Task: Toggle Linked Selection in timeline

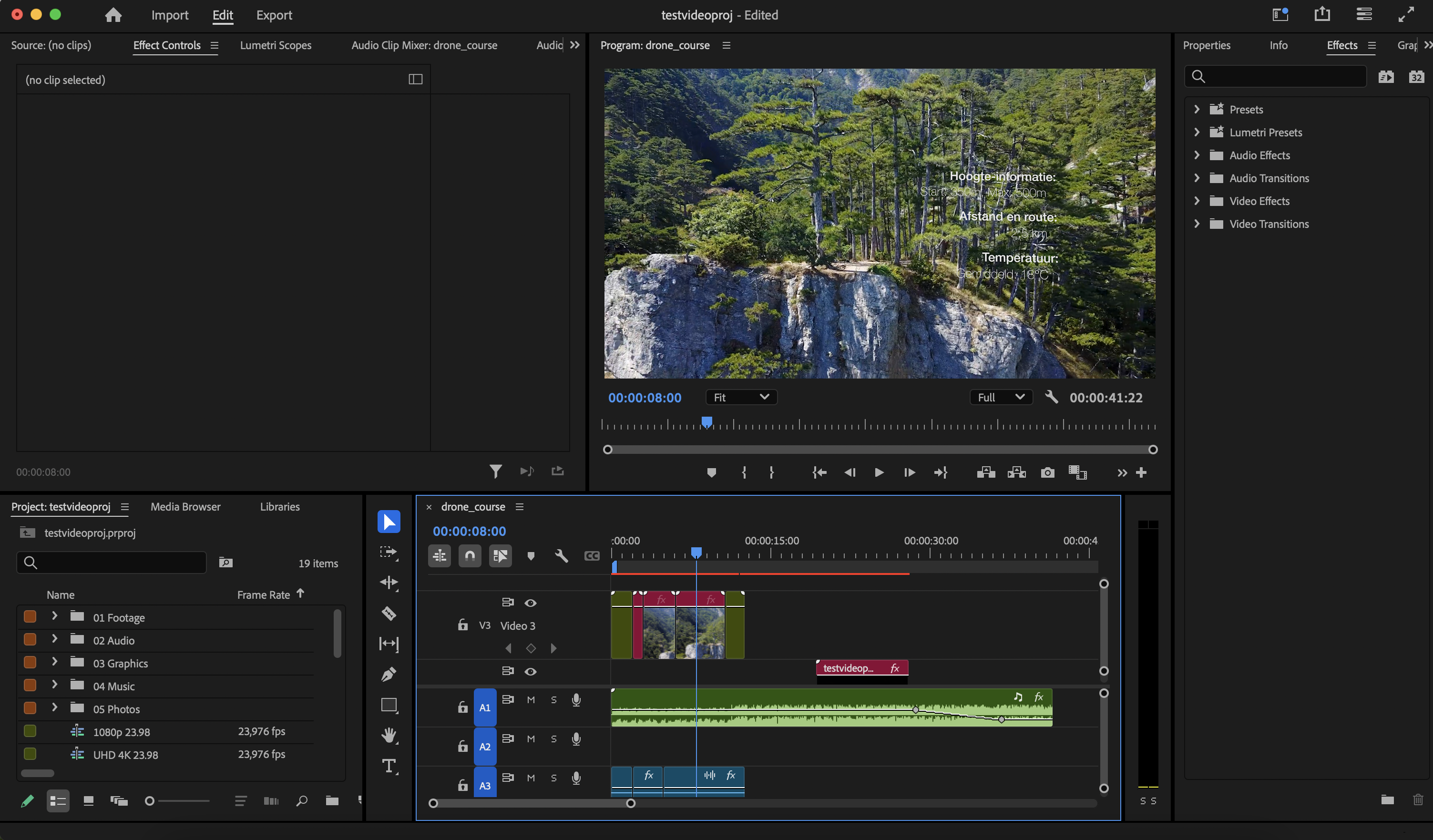Action: pyautogui.click(x=501, y=556)
